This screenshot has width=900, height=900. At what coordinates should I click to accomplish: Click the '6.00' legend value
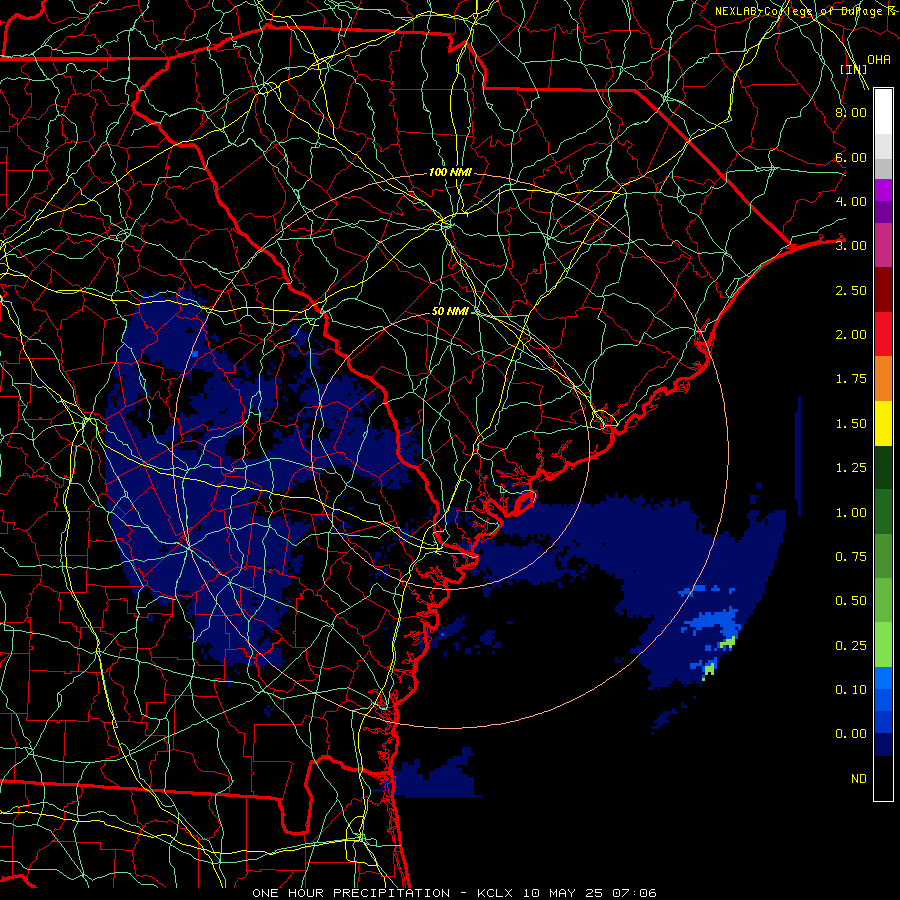[851, 157]
